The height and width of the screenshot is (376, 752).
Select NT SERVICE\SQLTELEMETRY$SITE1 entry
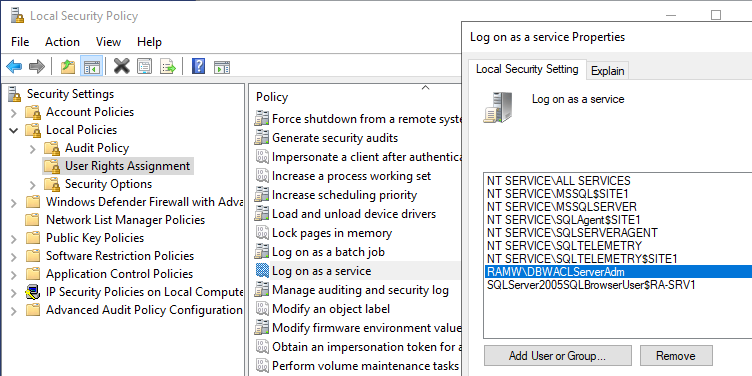(x=582, y=259)
